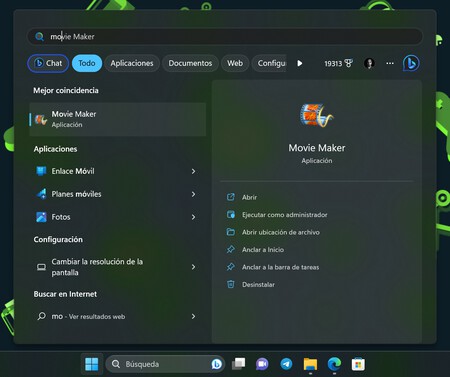Switch to the Chat tab
The height and width of the screenshot is (377, 450).
point(48,63)
